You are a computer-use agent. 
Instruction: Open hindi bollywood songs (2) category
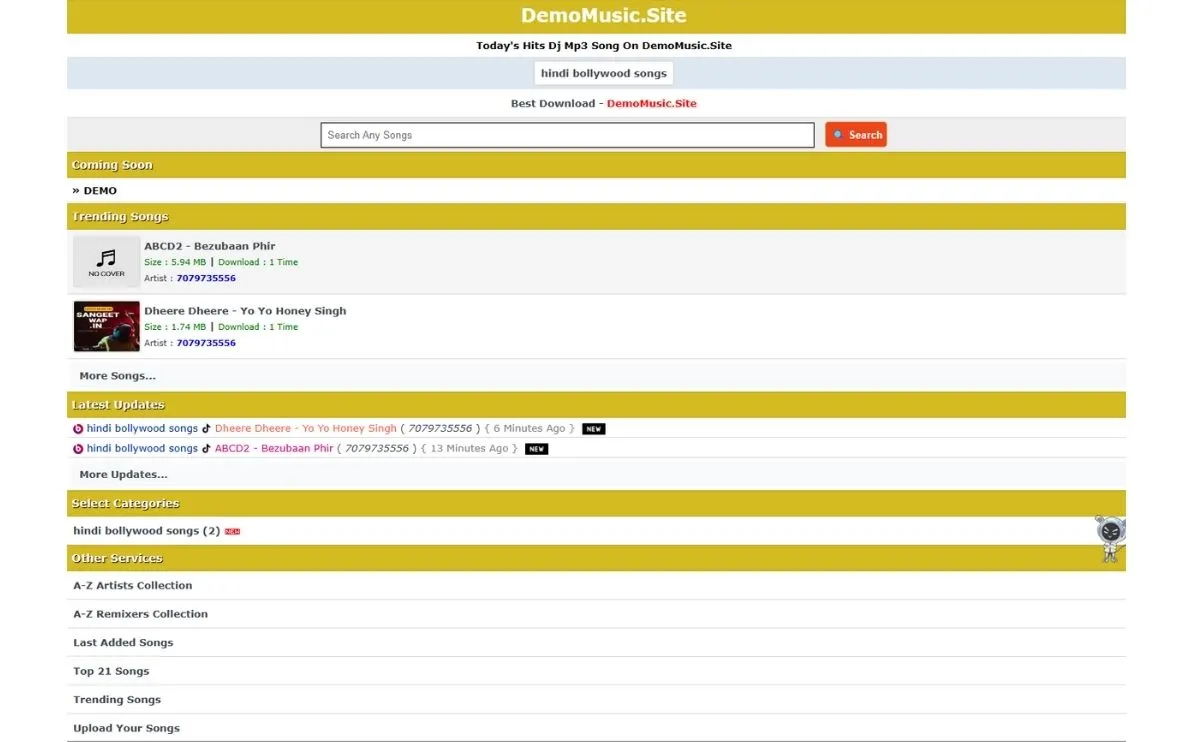[146, 531]
